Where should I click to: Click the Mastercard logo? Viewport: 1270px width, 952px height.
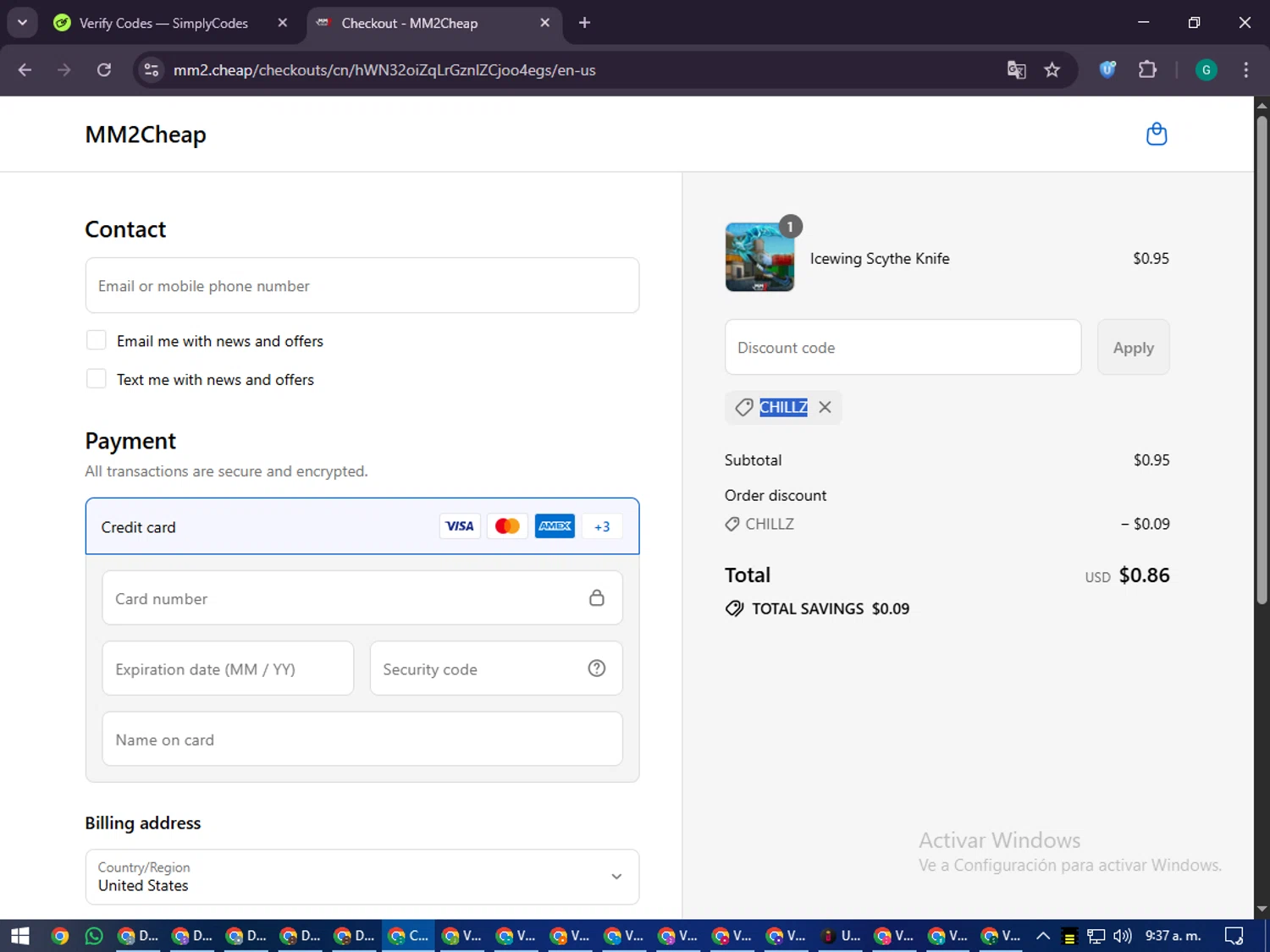(507, 526)
